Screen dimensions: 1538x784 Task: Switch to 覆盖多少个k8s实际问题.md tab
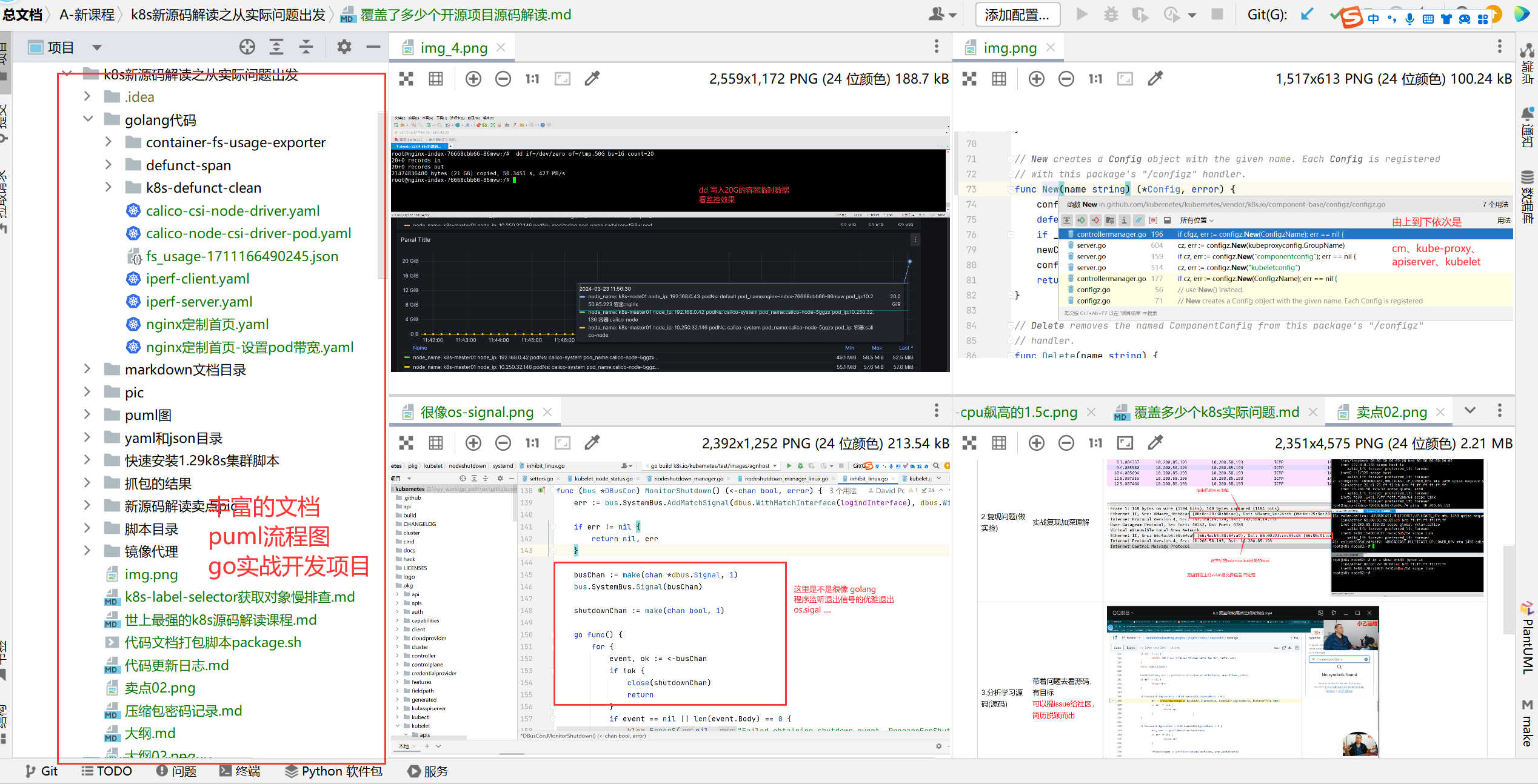[1215, 413]
